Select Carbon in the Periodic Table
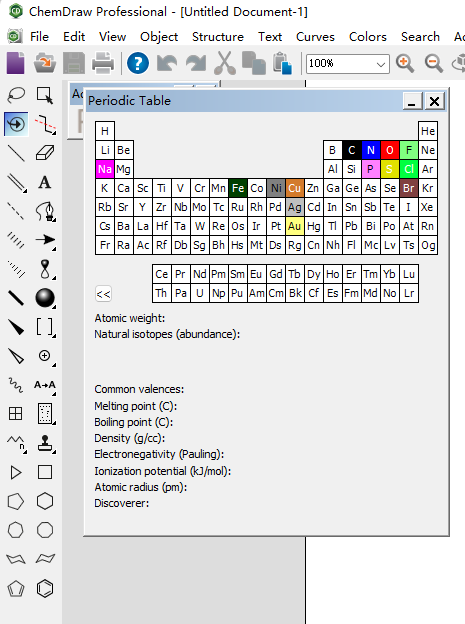This screenshot has height=624, width=465. click(x=352, y=150)
